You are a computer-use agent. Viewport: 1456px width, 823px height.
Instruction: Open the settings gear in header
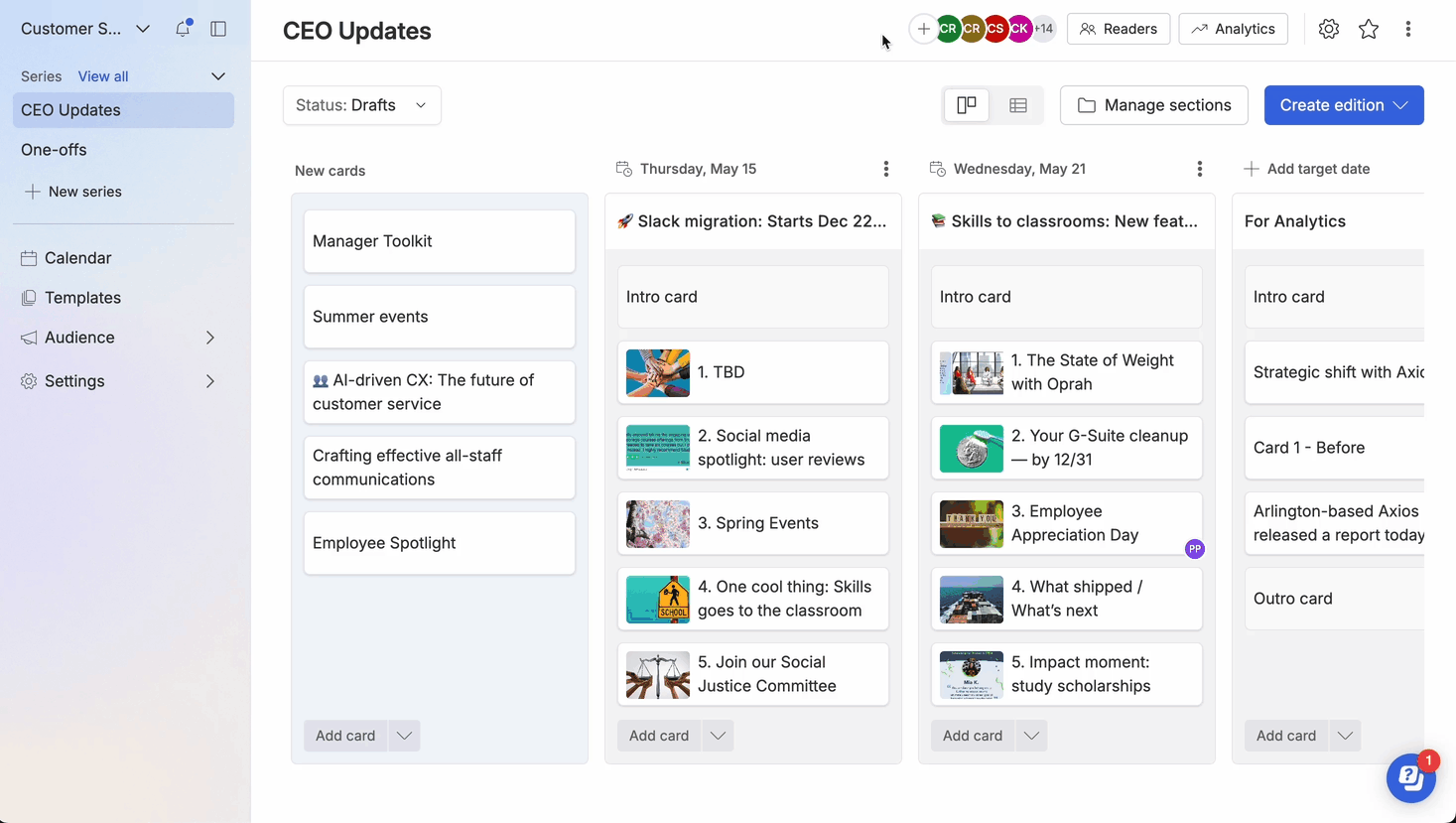pos(1329,29)
